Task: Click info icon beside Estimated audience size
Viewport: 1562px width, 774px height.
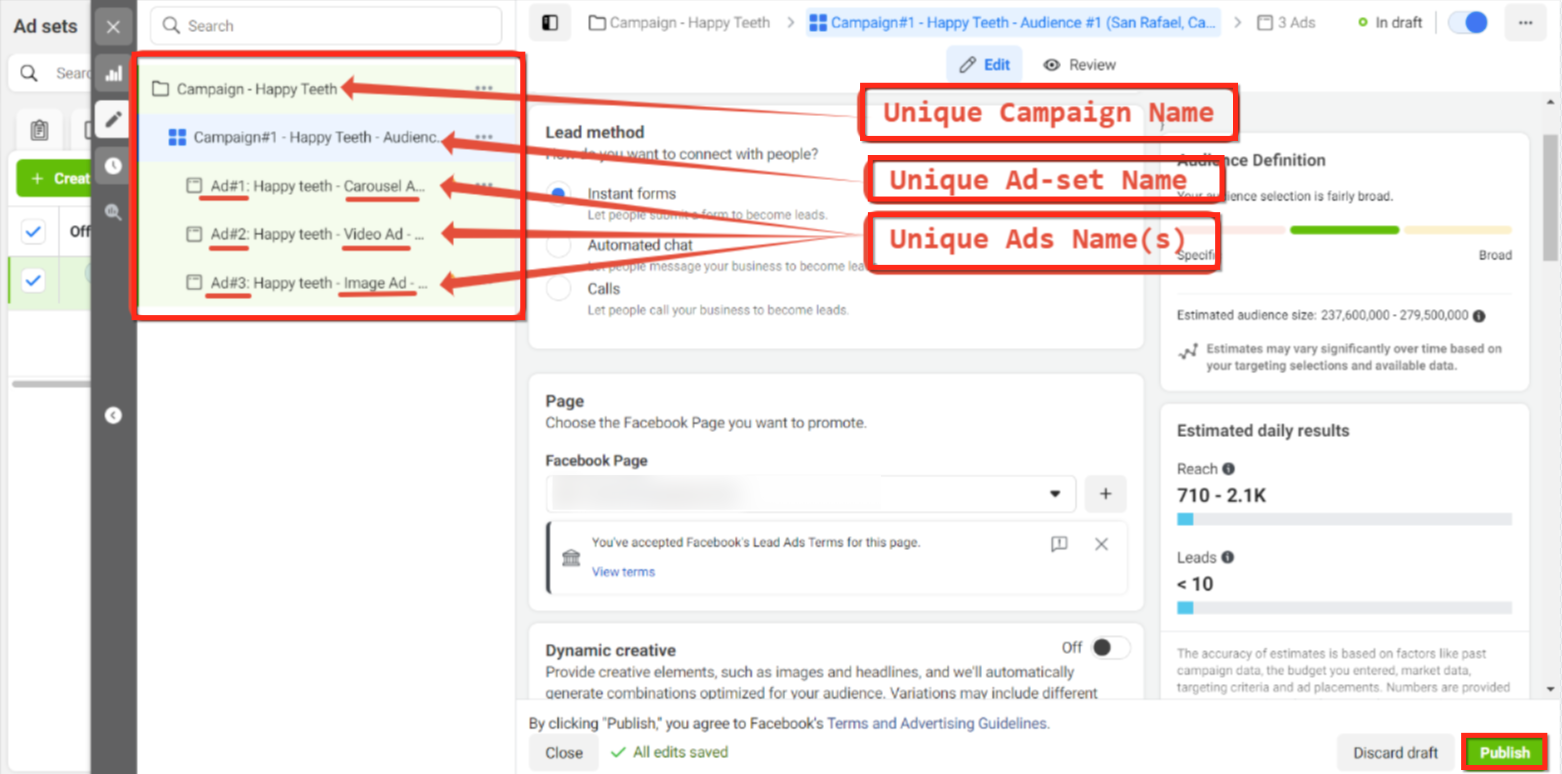Action: pos(1479,316)
